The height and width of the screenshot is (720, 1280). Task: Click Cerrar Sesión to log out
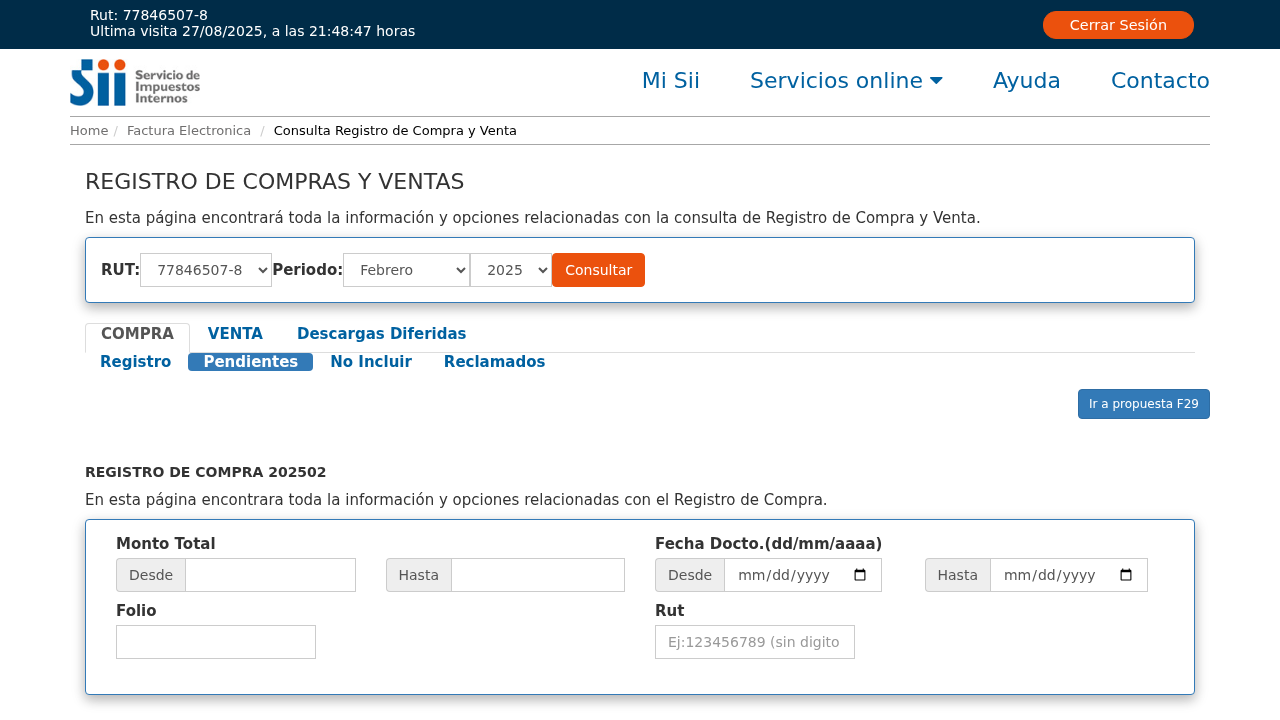click(1117, 25)
